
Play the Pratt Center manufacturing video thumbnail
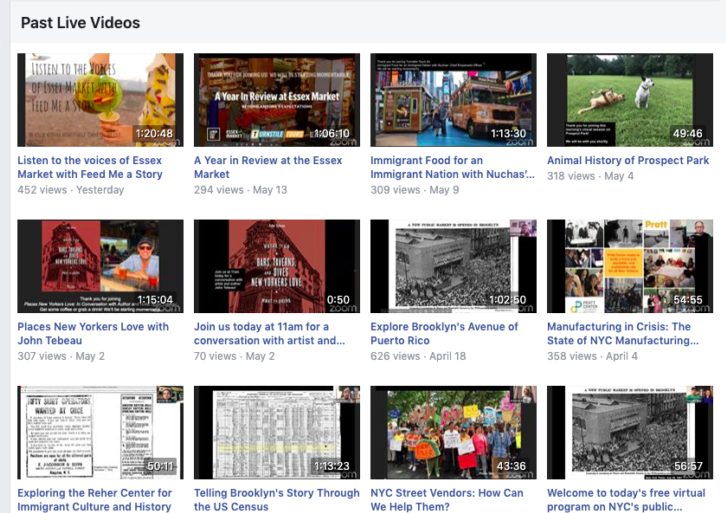629,266
